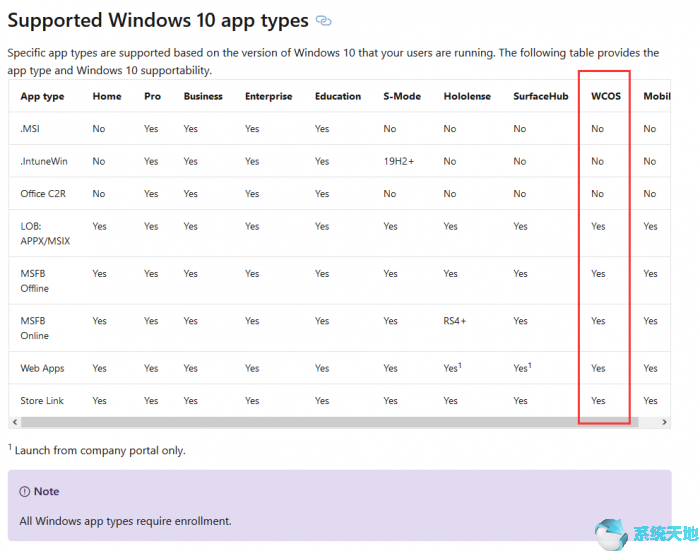Click the .MSI row's WCOS "No" cell

pos(597,129)
